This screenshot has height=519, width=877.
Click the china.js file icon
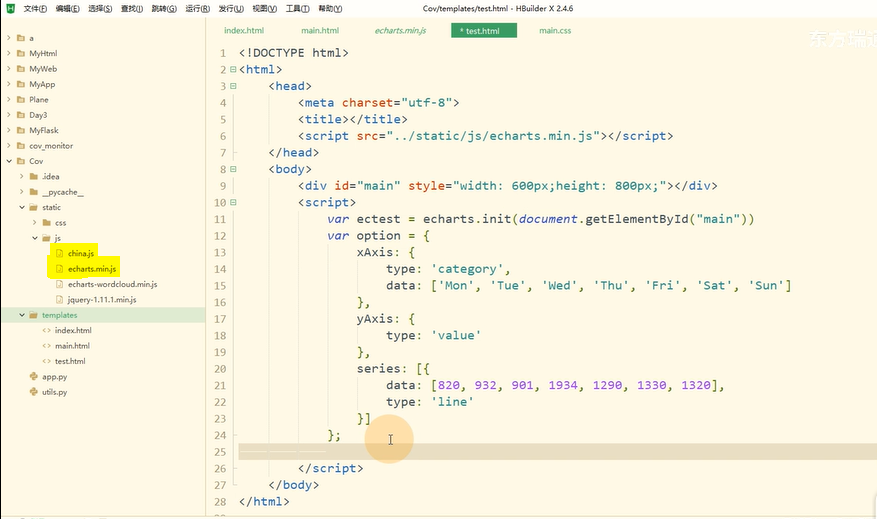tap(60, 254)
